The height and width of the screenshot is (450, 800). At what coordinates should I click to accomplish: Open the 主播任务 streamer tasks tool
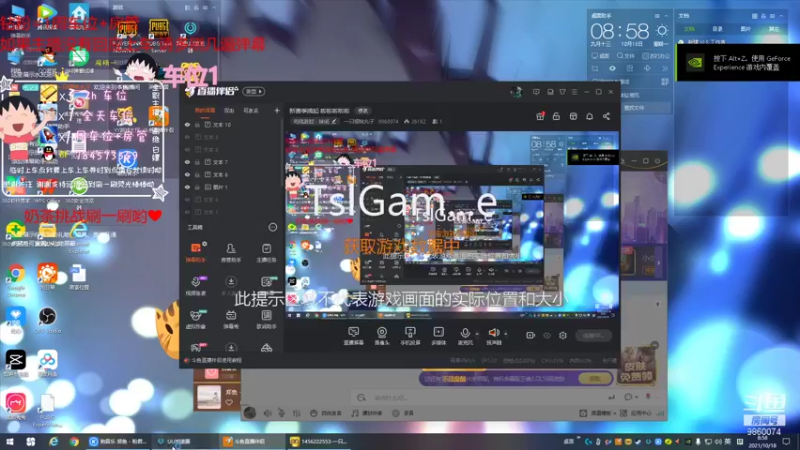266,252
